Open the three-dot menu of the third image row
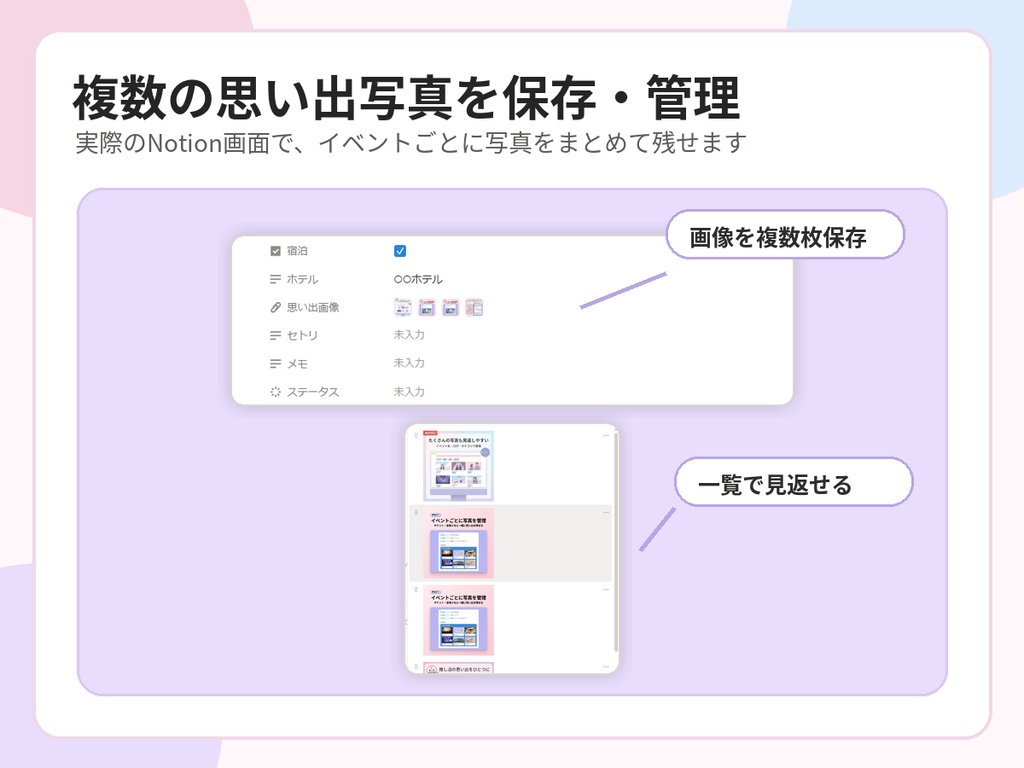1024x768 pixels. (606, 590)
